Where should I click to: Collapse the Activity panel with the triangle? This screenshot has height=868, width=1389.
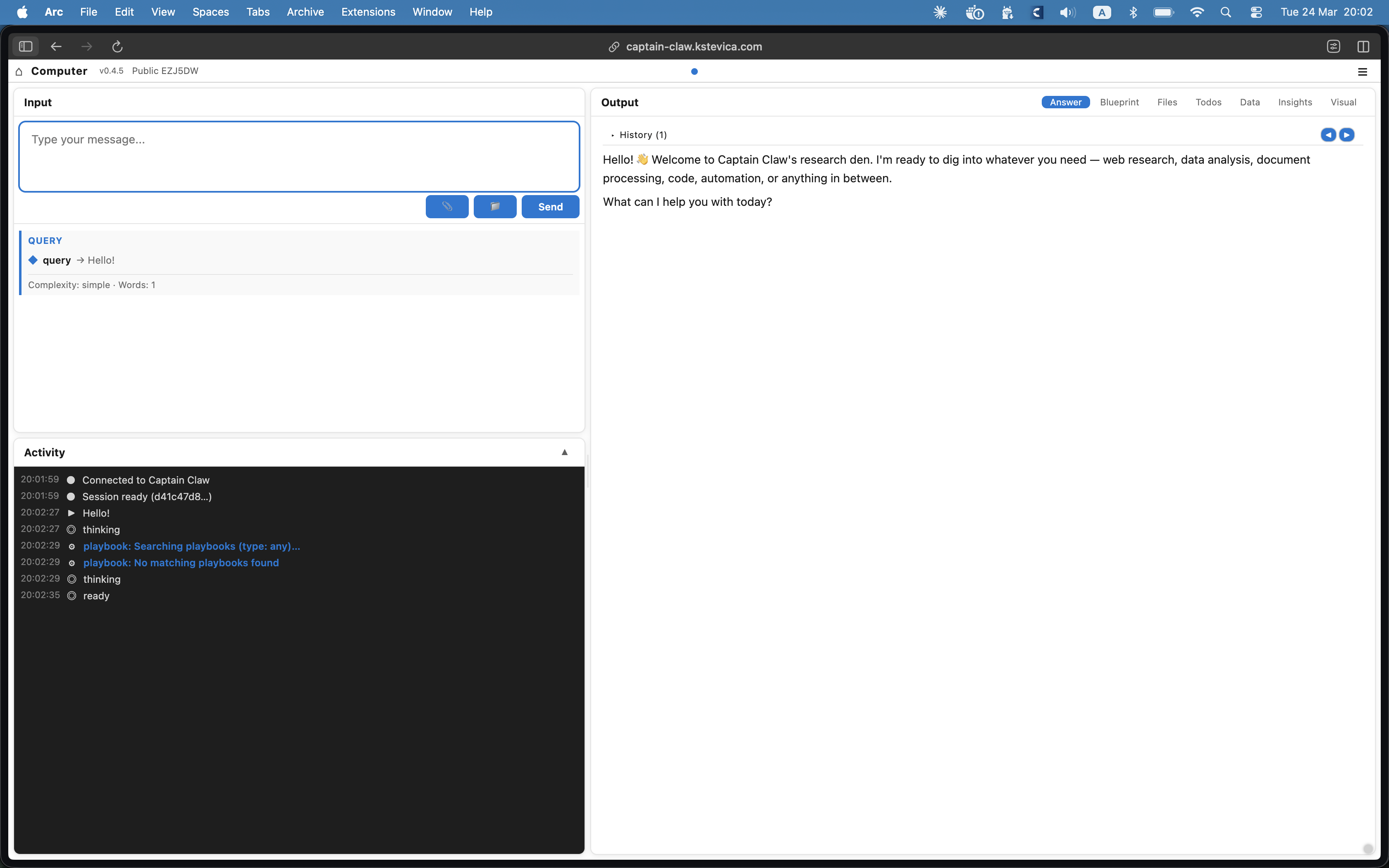(565, 452)
